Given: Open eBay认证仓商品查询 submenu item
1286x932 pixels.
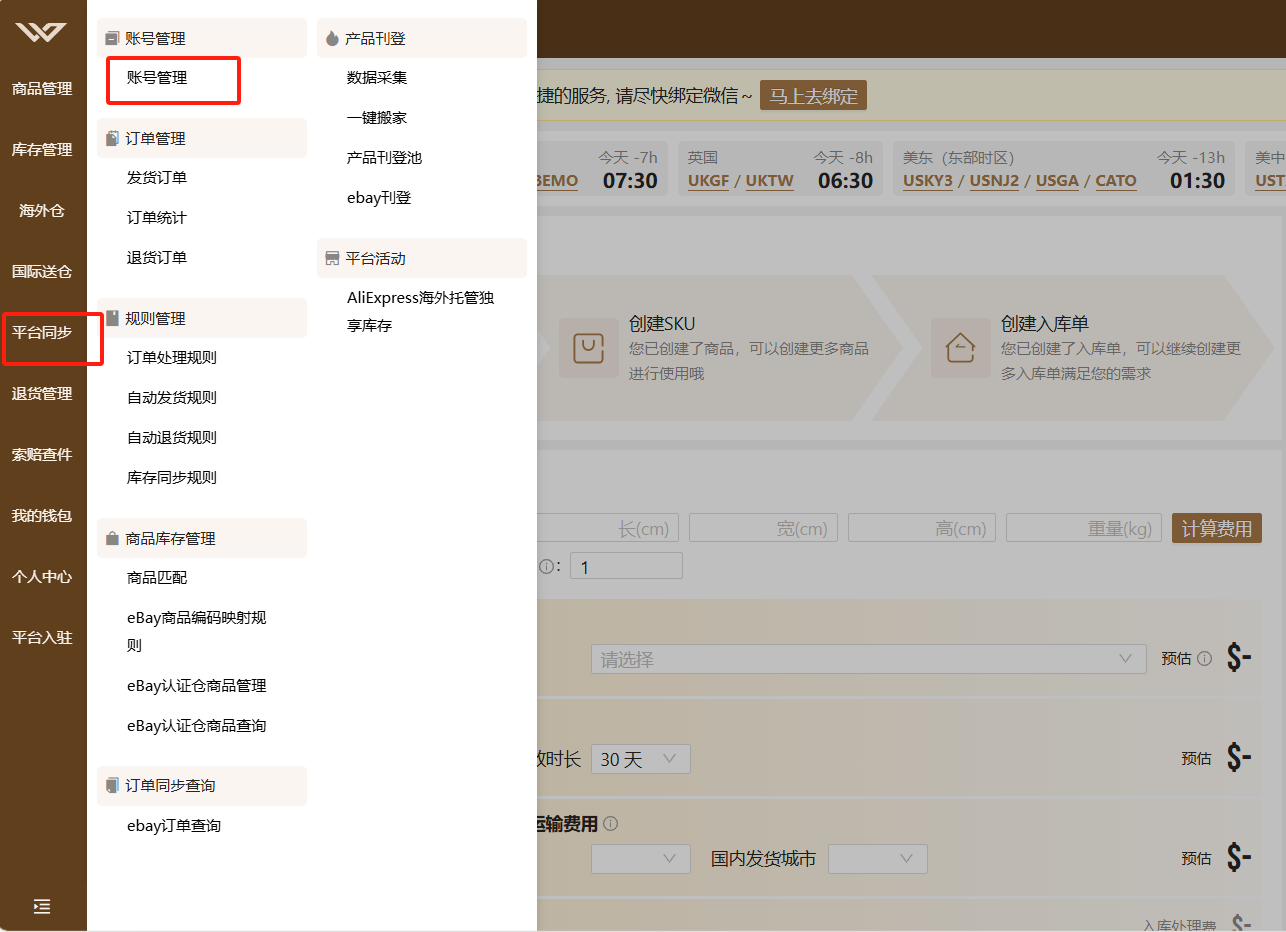Looking at the screenshot, I should [197, 726].
